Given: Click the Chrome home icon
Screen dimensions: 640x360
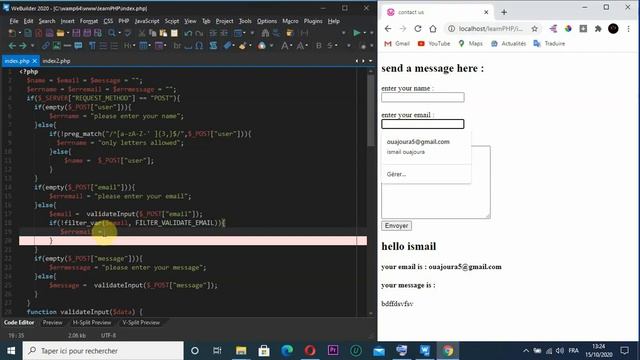Looking at the screenshot, I should [x=433, y=29].
